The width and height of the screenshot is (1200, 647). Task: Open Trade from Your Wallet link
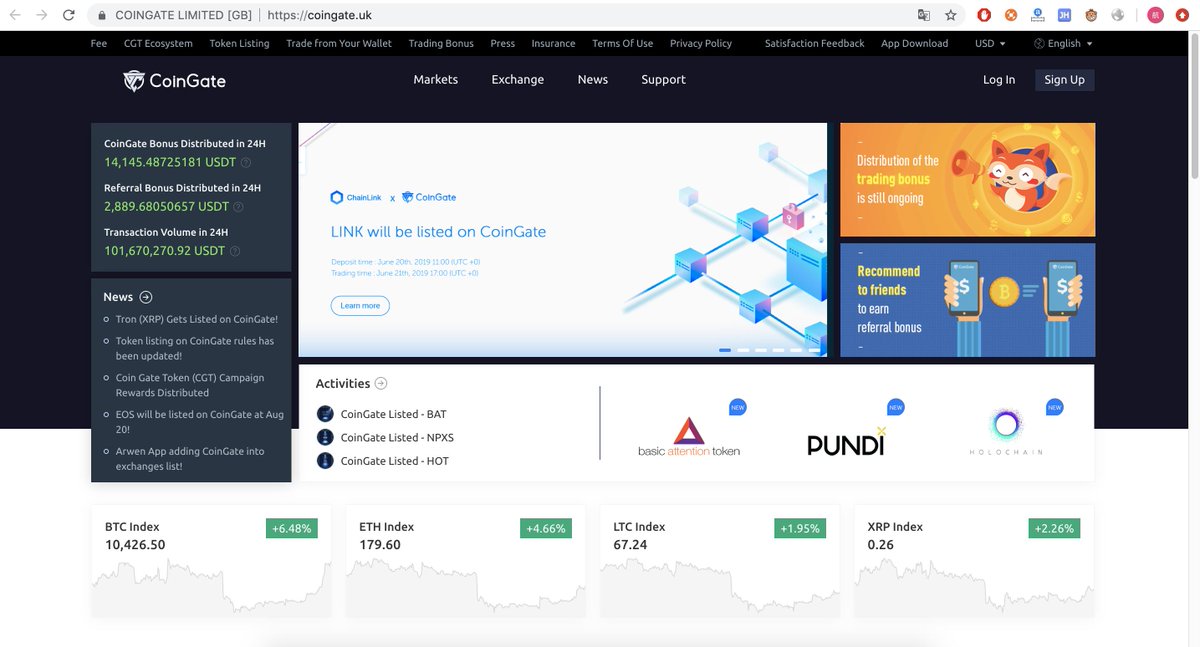[339, 43]
